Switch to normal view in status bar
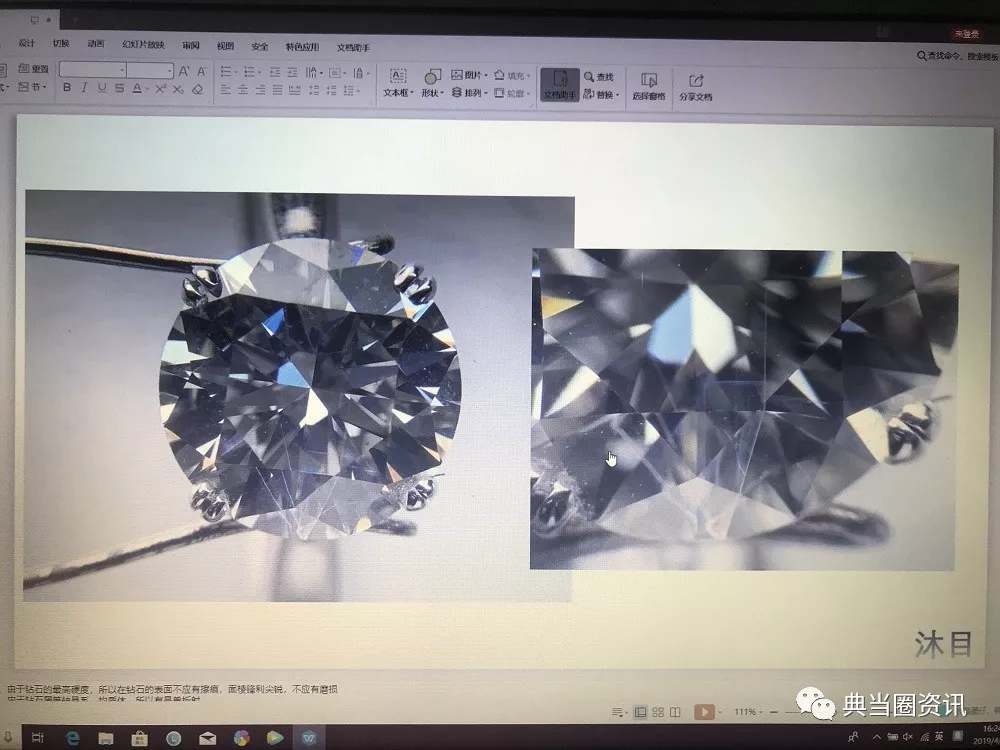Image resolution: width=1000 pixels, height=750 pixels. [641, 712]
